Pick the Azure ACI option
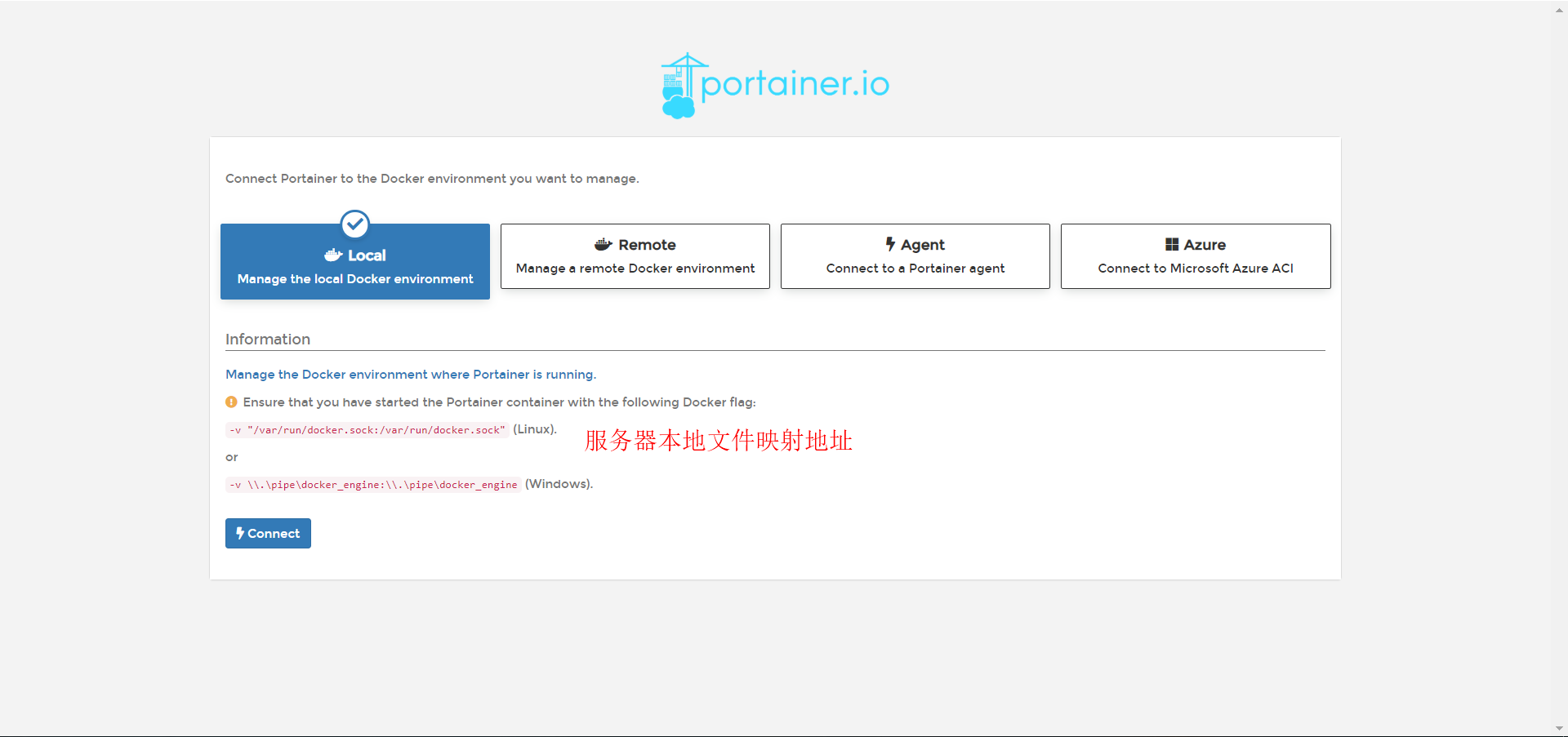1568x737 pixels. 1196,256
